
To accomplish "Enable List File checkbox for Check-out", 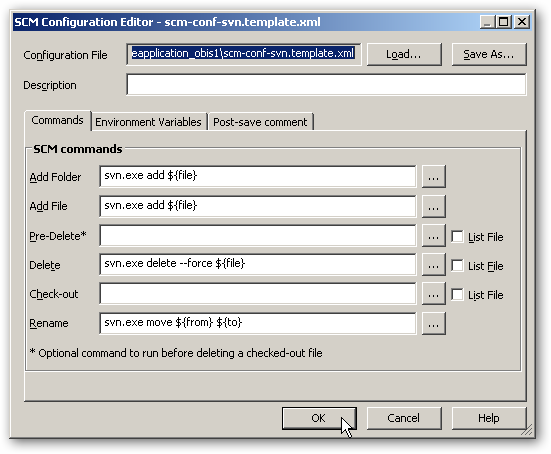I will coord(457,294).
